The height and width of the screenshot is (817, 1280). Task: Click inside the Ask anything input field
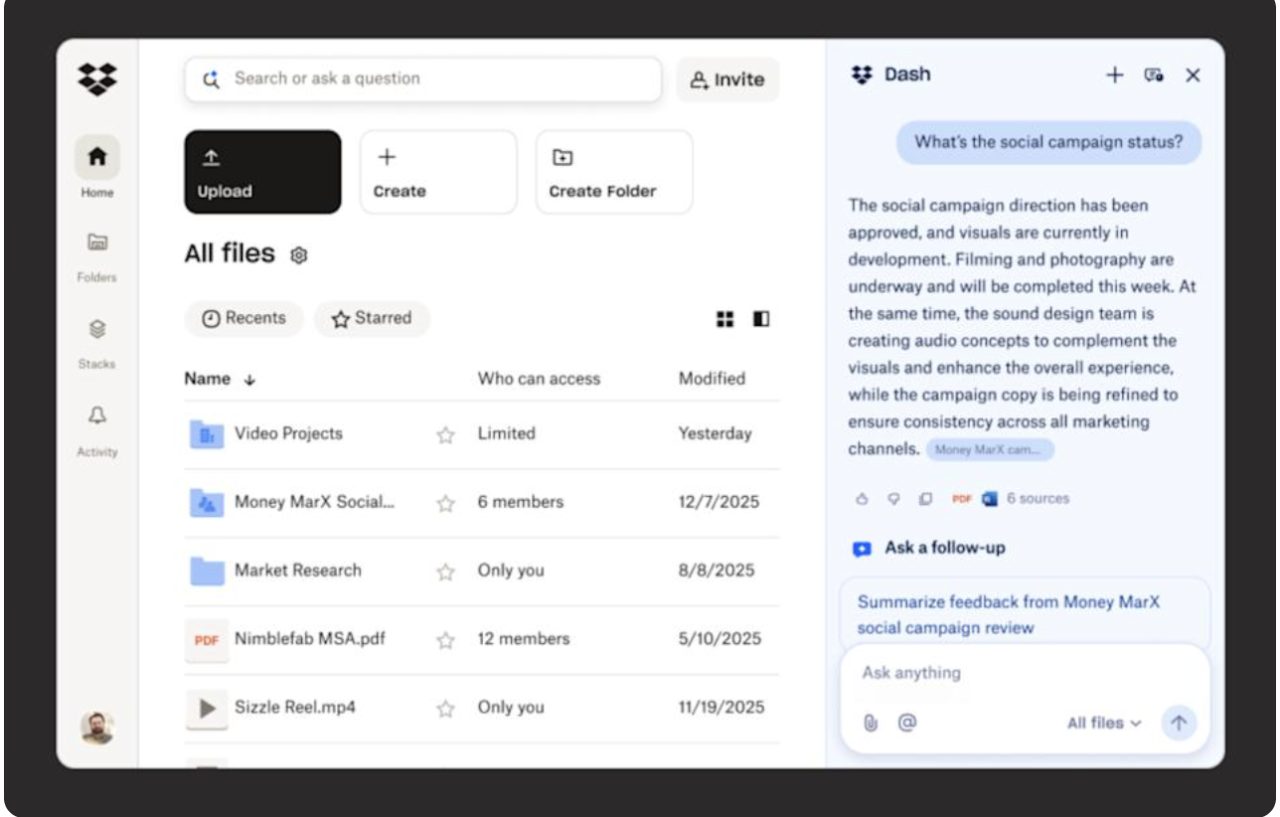pos(1000,671)
